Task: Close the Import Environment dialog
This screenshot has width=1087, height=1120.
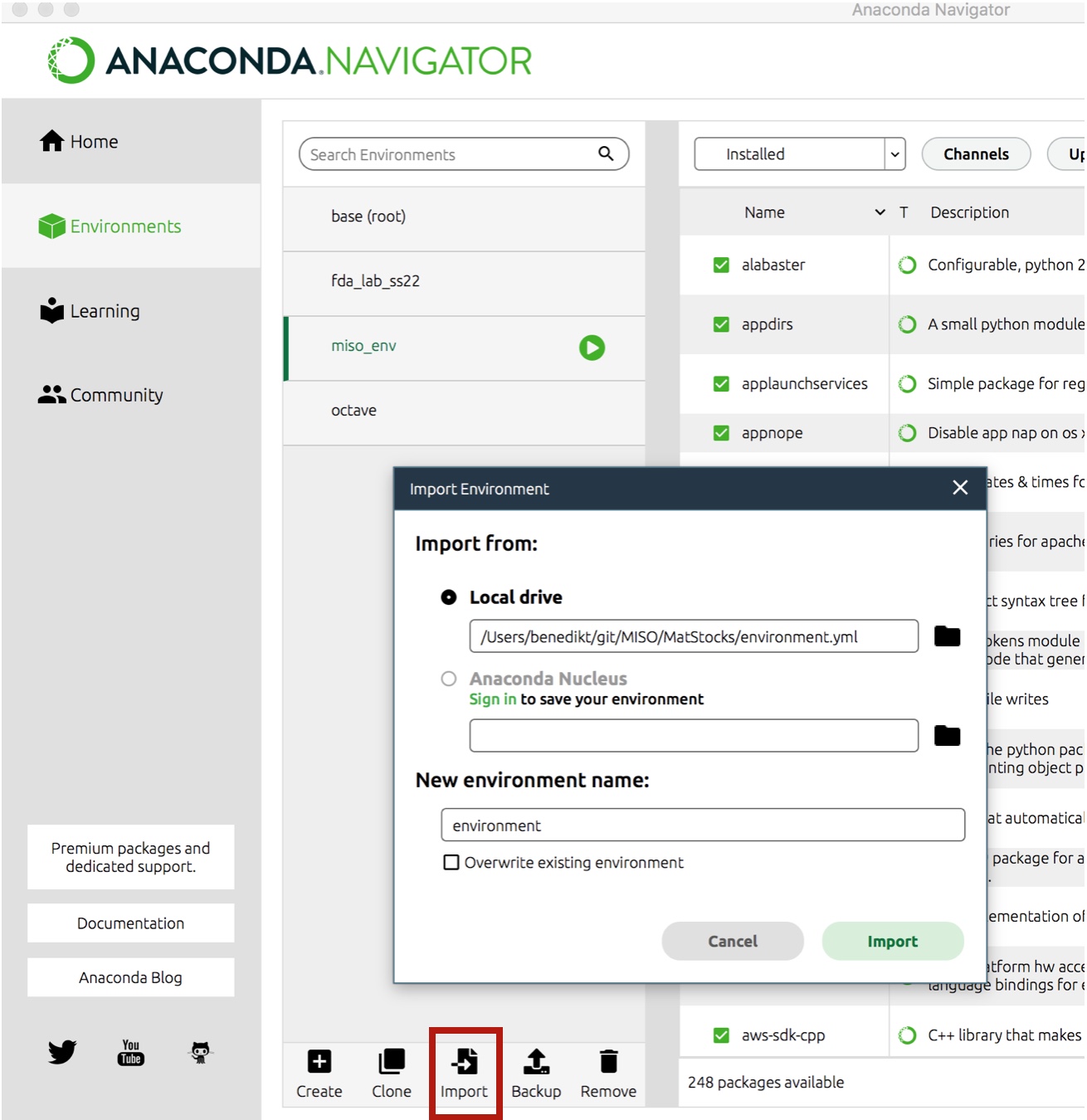Action: pyautogui.click(x=960, y=488)
